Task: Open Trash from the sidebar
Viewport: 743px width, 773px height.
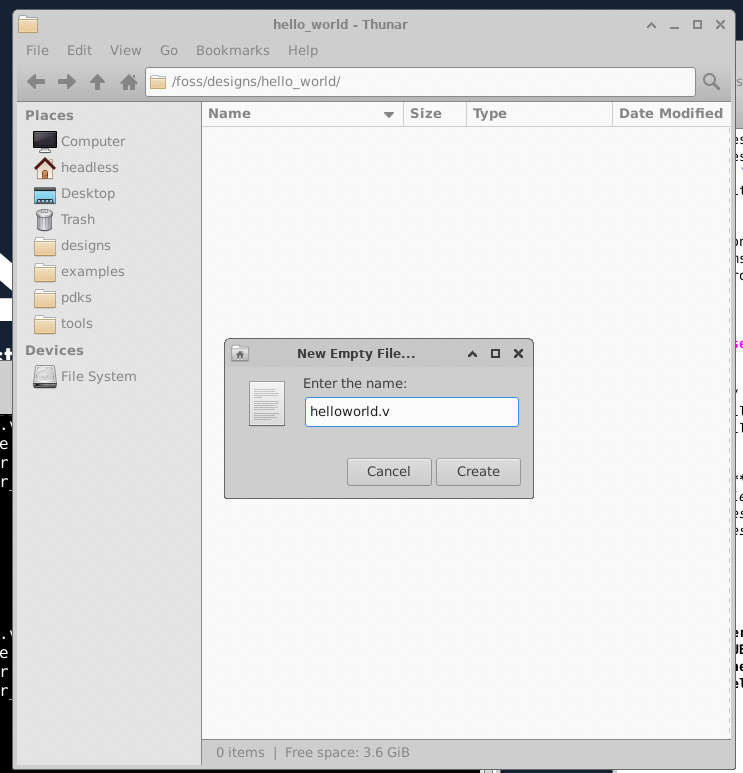Action: pos(77,219)
